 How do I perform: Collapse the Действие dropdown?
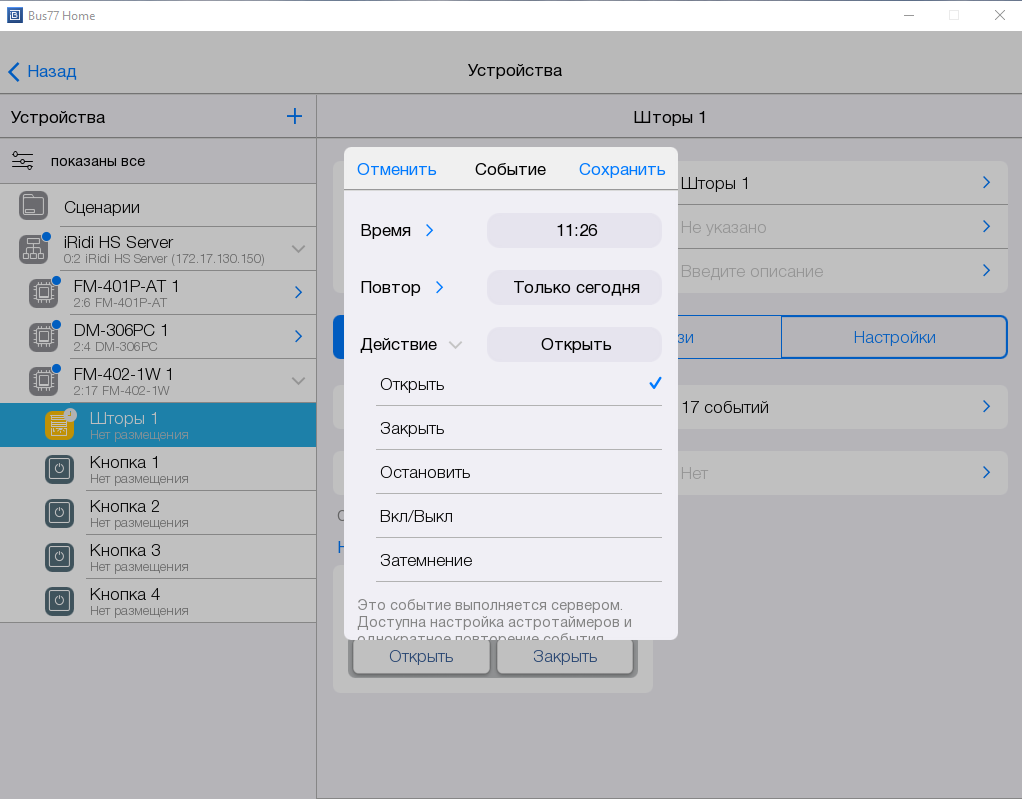(455, 345)
